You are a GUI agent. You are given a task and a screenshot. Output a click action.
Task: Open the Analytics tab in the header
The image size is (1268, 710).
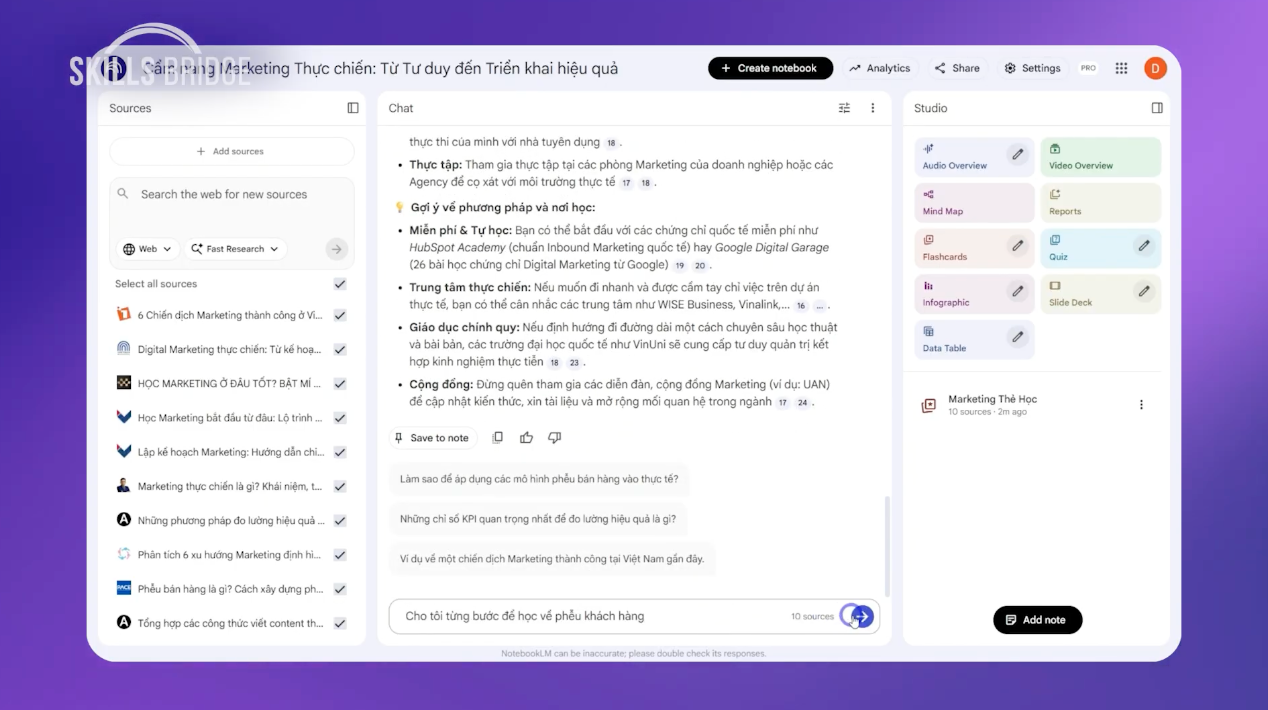879,68
